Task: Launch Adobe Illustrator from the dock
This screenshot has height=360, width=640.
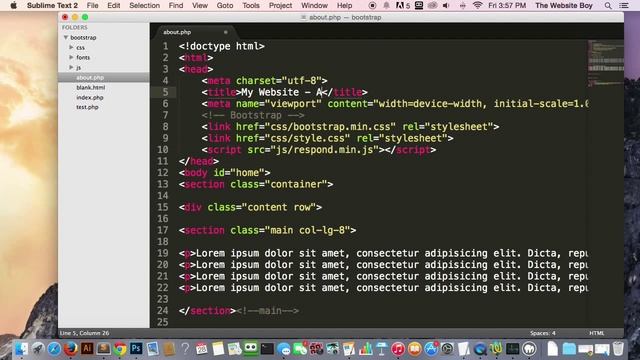Action: pyautogui.click(x=87, y=349)
